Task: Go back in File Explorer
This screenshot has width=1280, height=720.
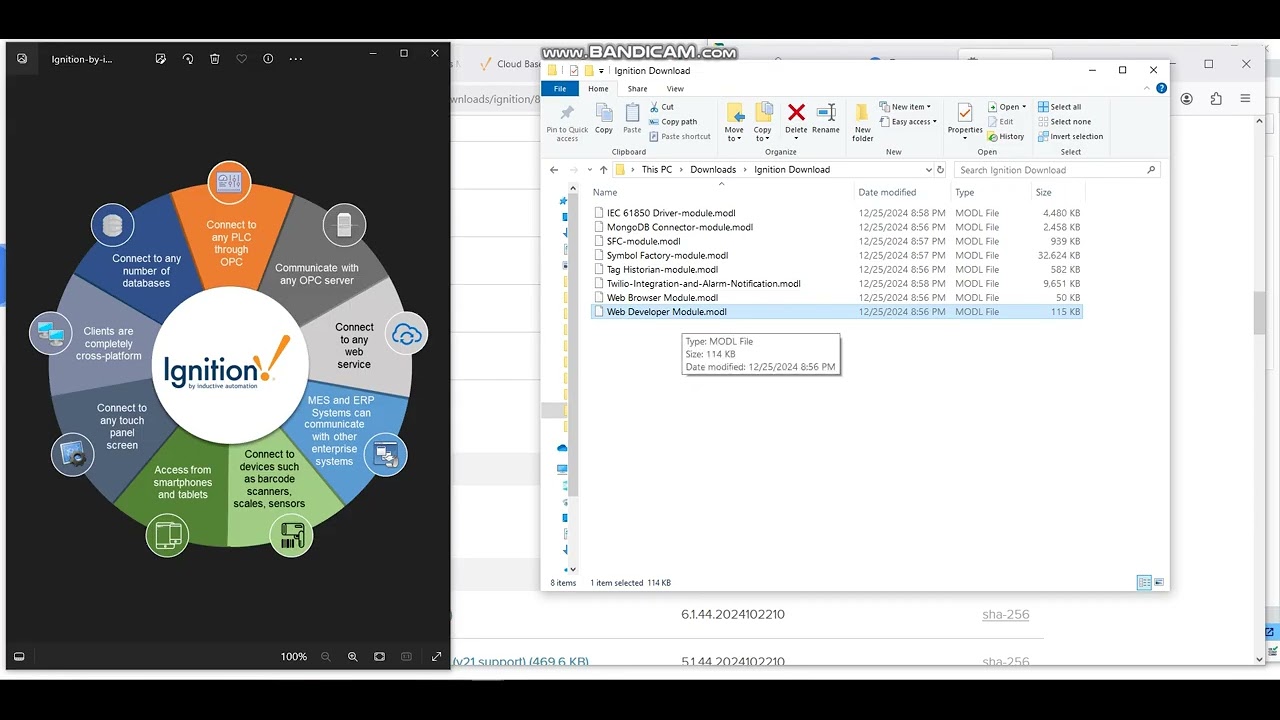Action: [x=554, y=170]
